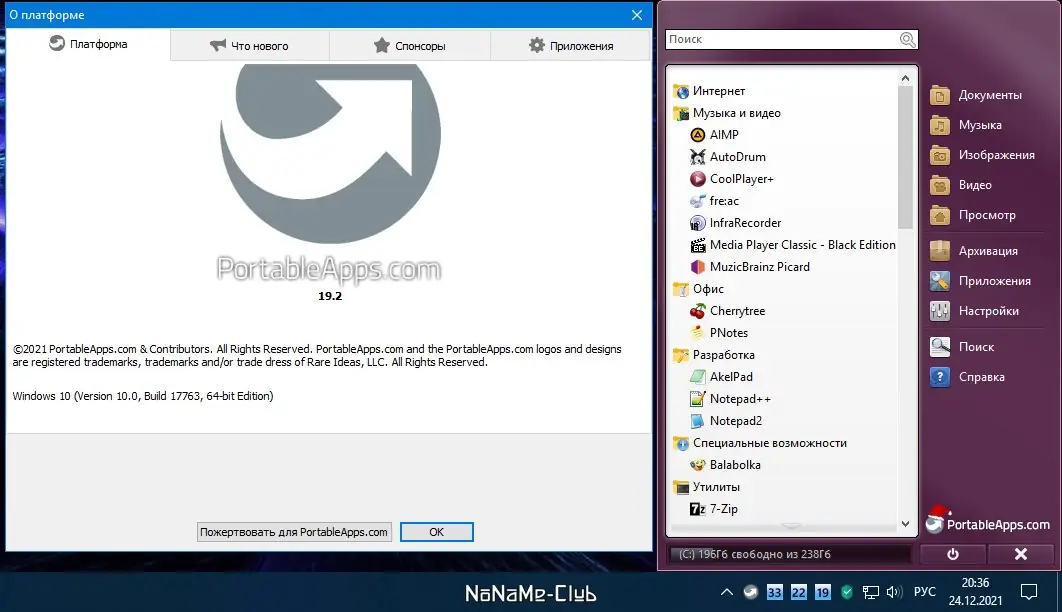The height and width of the screenshot is (612, 1062).
Task: Open InfraRecorder
Action: [736, 223]
